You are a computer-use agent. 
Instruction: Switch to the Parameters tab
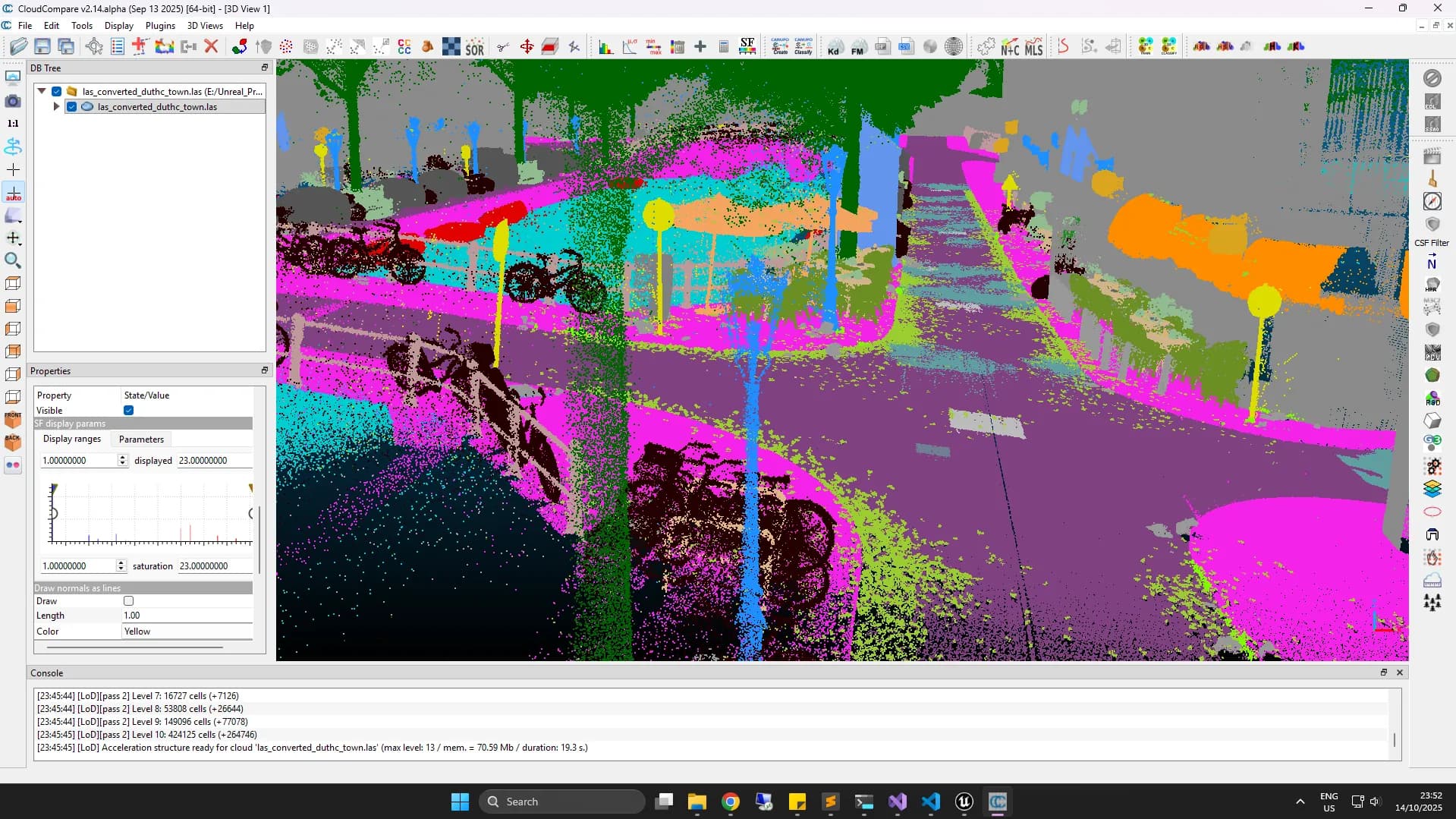(141, 439)
